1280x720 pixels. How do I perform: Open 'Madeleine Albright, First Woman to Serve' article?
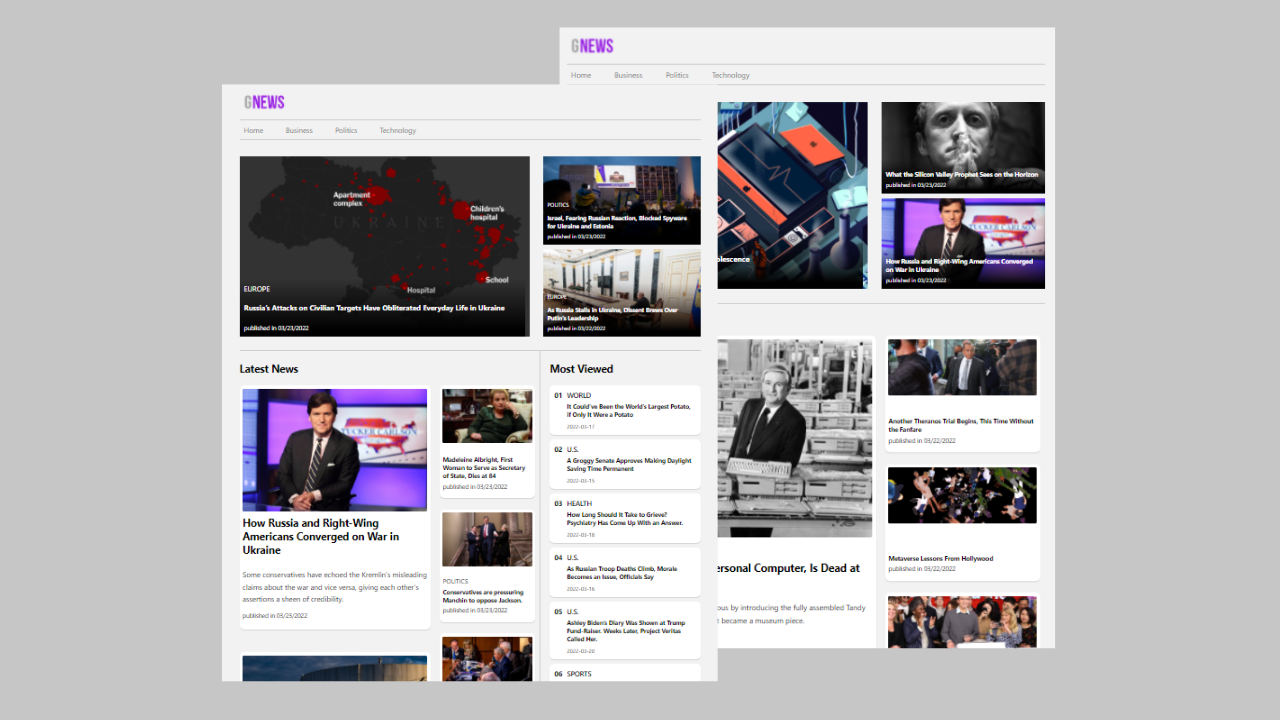tap(484, 468)
